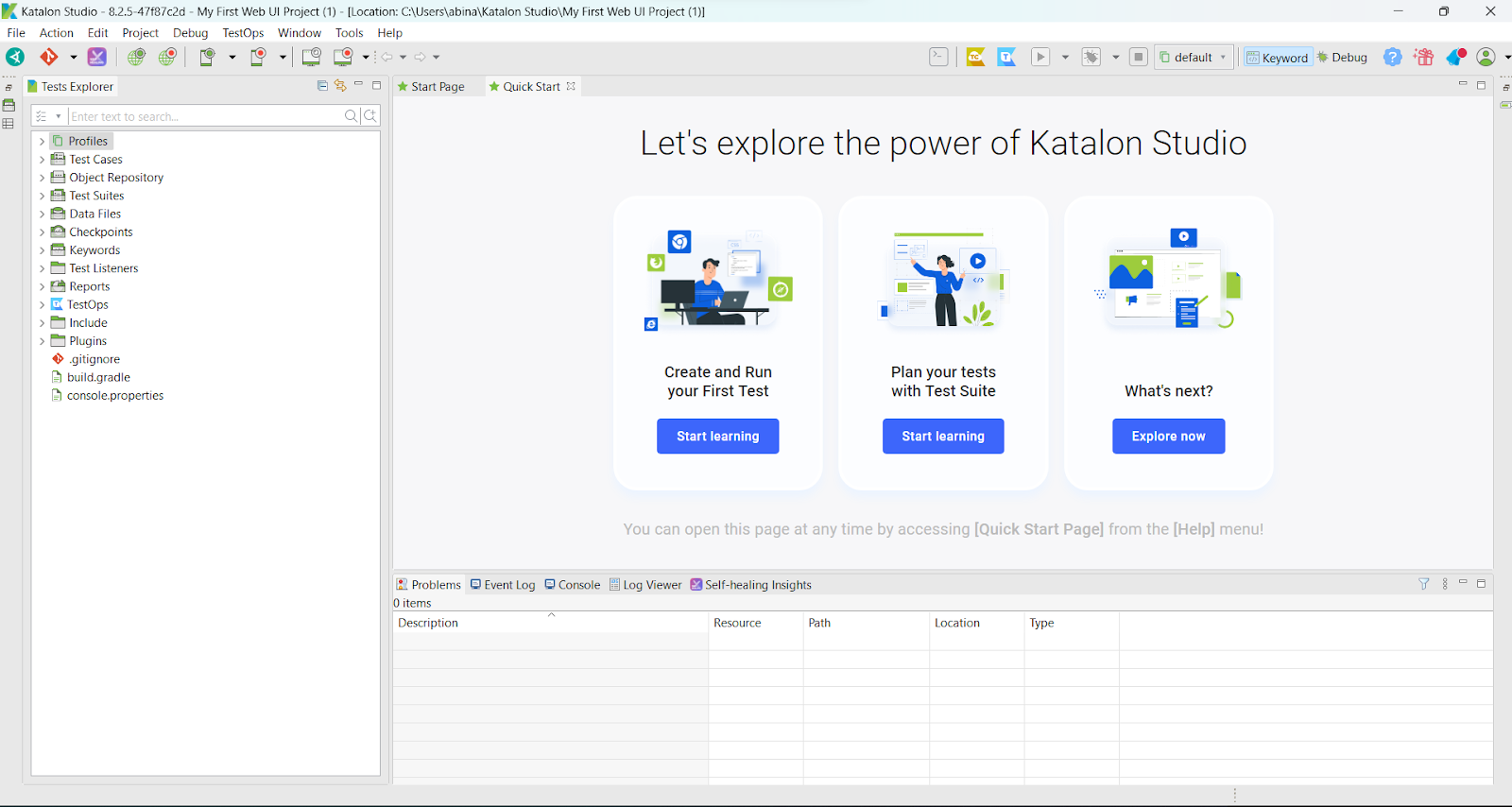Open the Problems panel view menu dots
This screenshot has width=1512, height=807.
pos(1445,584)
